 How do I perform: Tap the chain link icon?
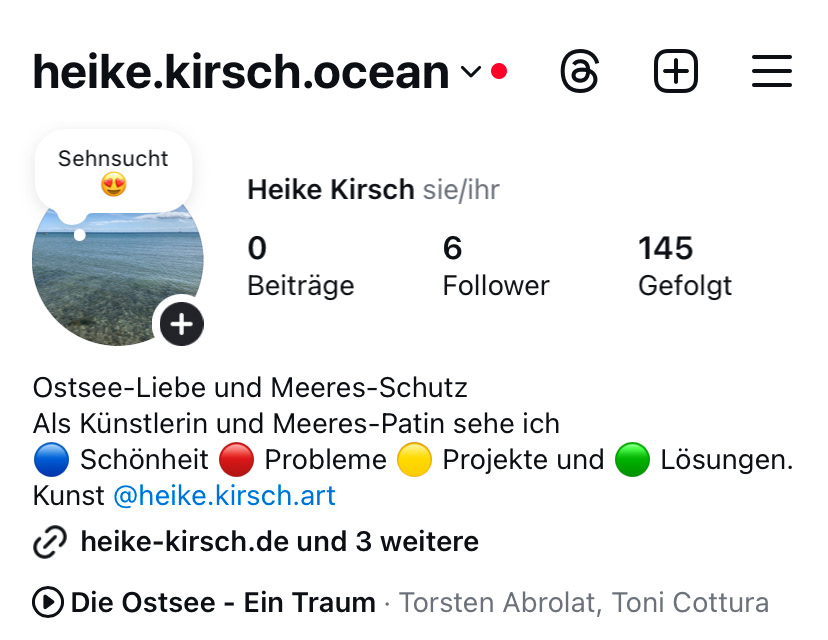click(x=50, y=542)
